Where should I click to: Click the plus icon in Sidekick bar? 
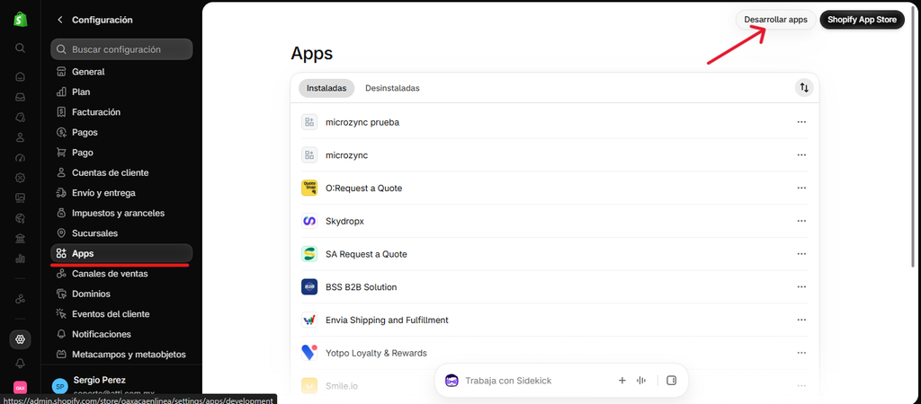622,381
